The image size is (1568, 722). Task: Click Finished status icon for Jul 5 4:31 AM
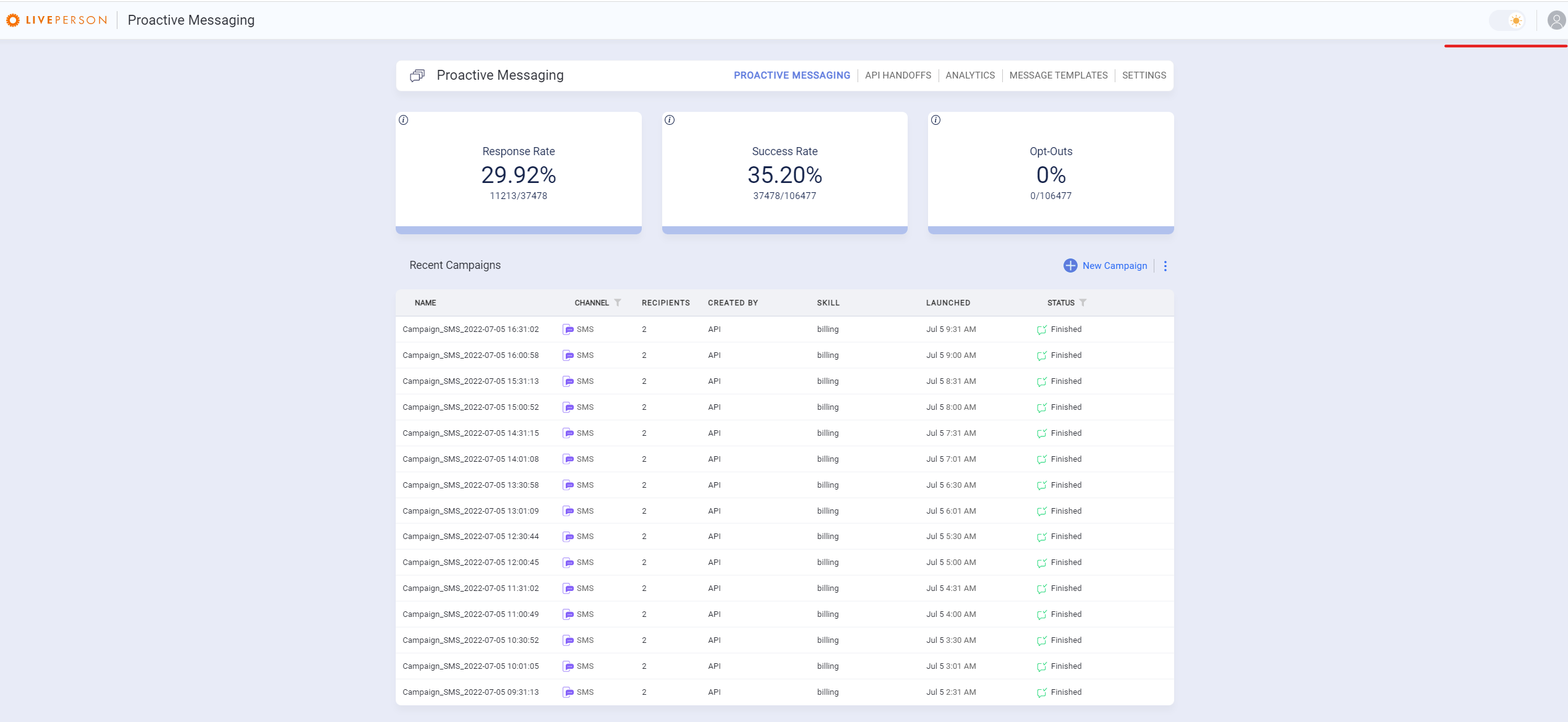click(1042, 588)
